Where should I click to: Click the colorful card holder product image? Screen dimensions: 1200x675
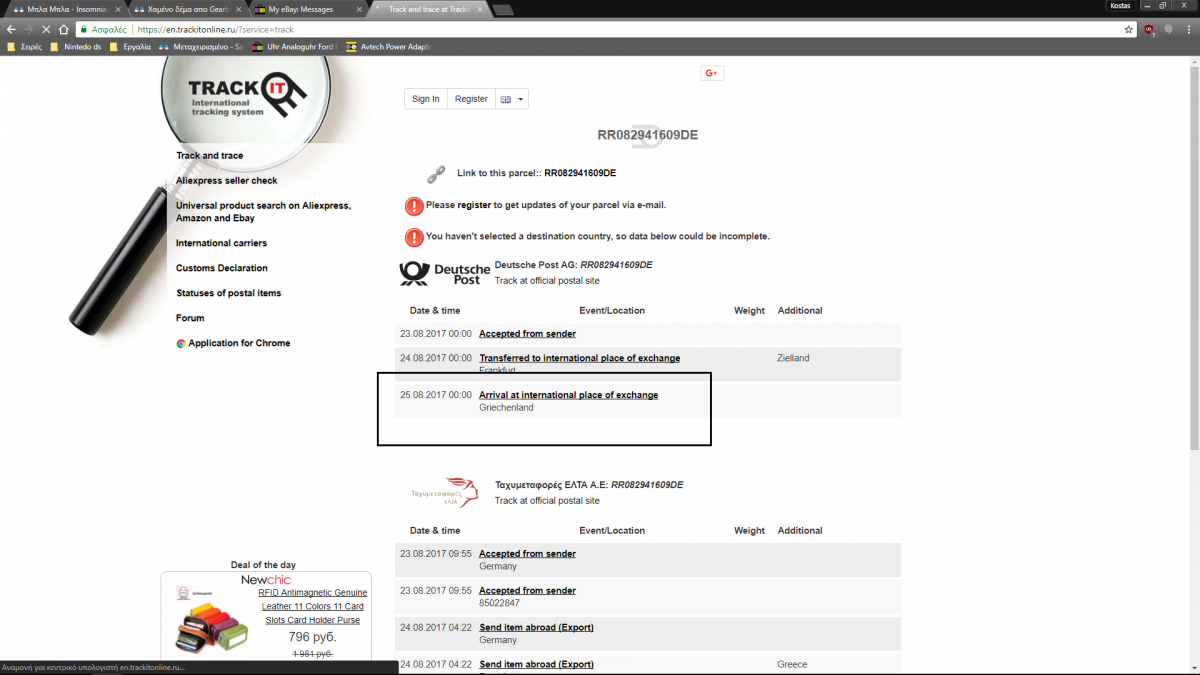coord(211,628)
